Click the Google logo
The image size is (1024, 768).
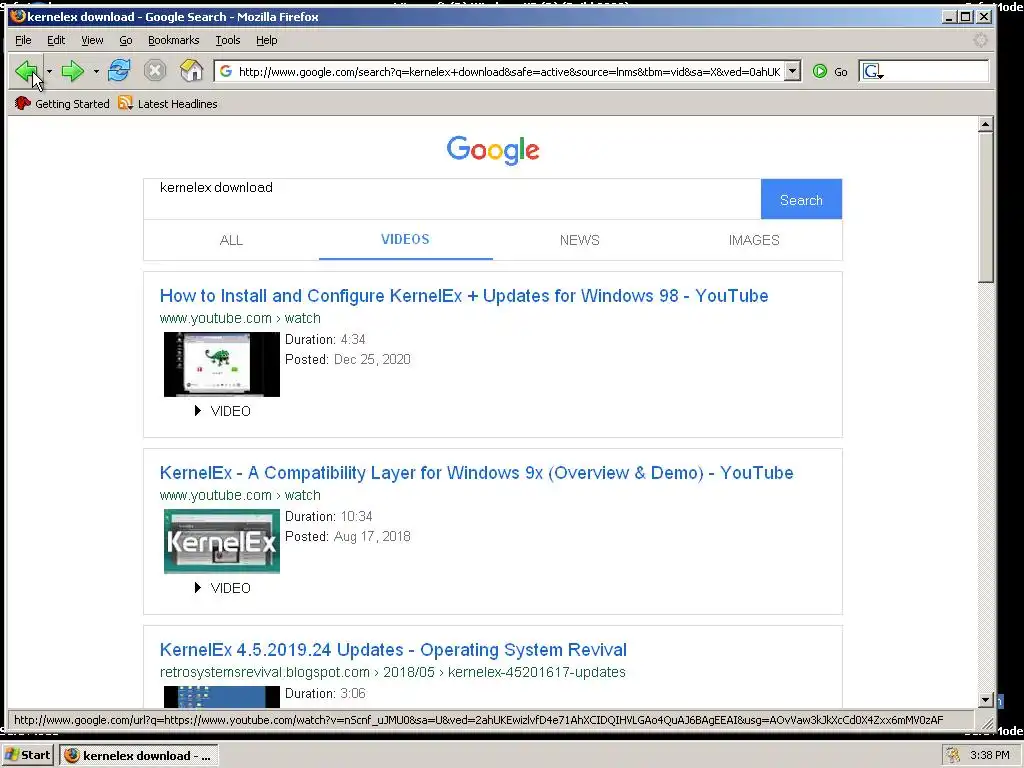click(493, 150)
